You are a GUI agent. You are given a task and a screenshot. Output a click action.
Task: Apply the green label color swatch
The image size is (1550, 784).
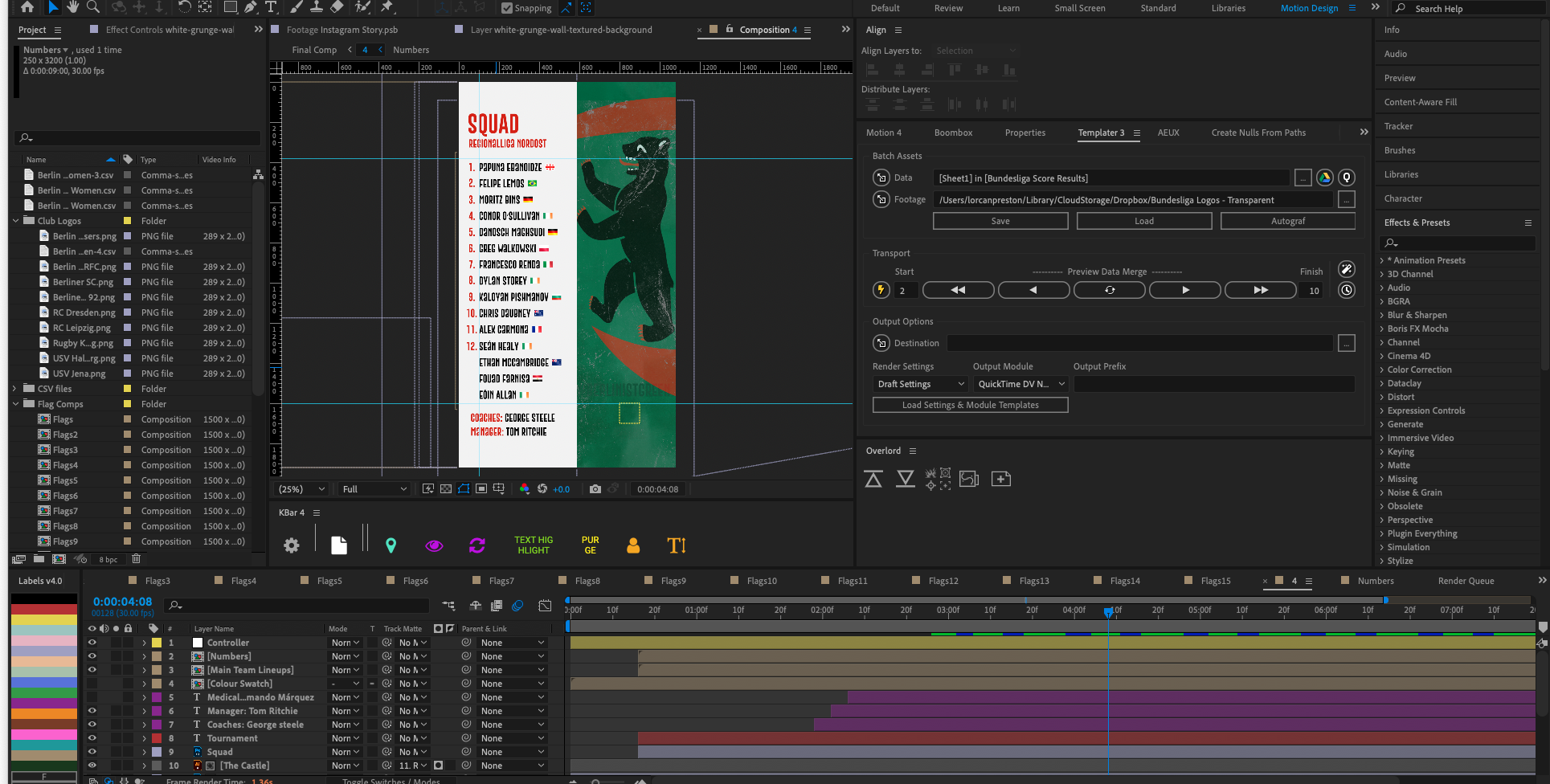tap(44, 692)
